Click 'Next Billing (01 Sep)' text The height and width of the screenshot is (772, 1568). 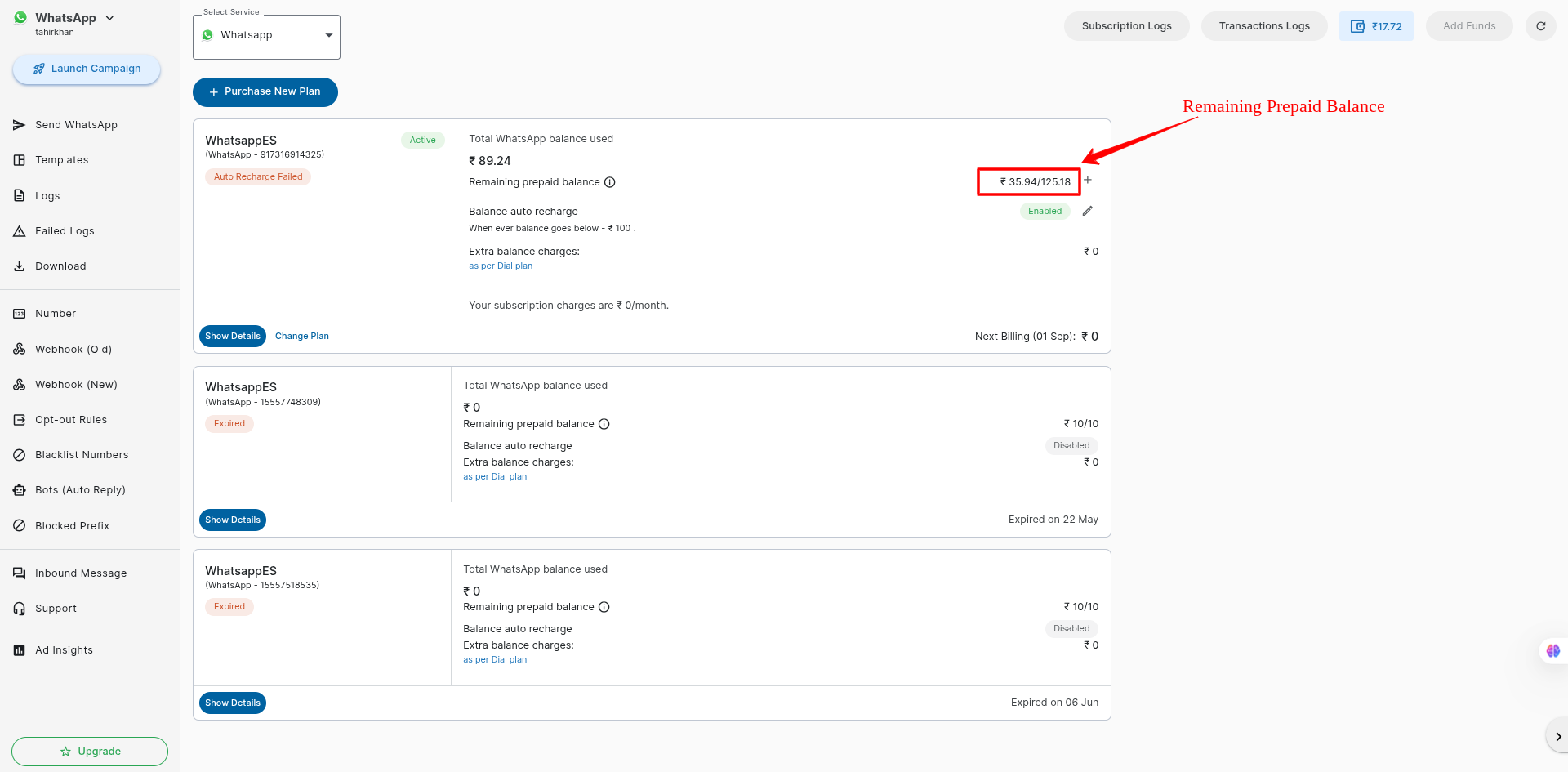1025,337
